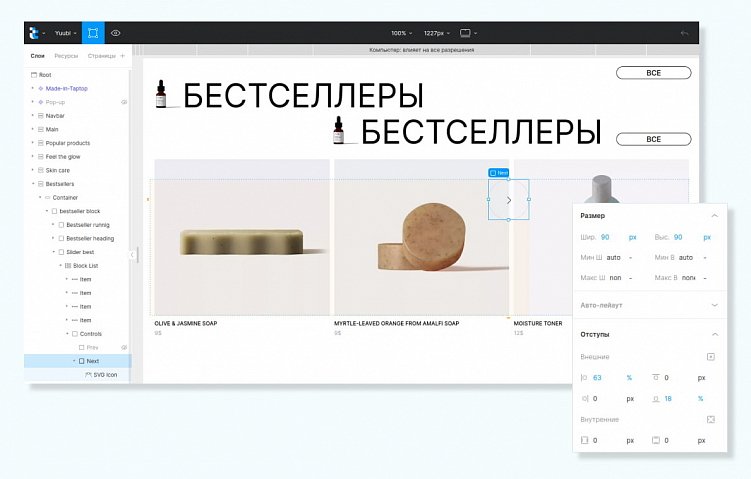Collapse the left layers panel handle
The width and height of the screenshot is (751, 479).
132,255
